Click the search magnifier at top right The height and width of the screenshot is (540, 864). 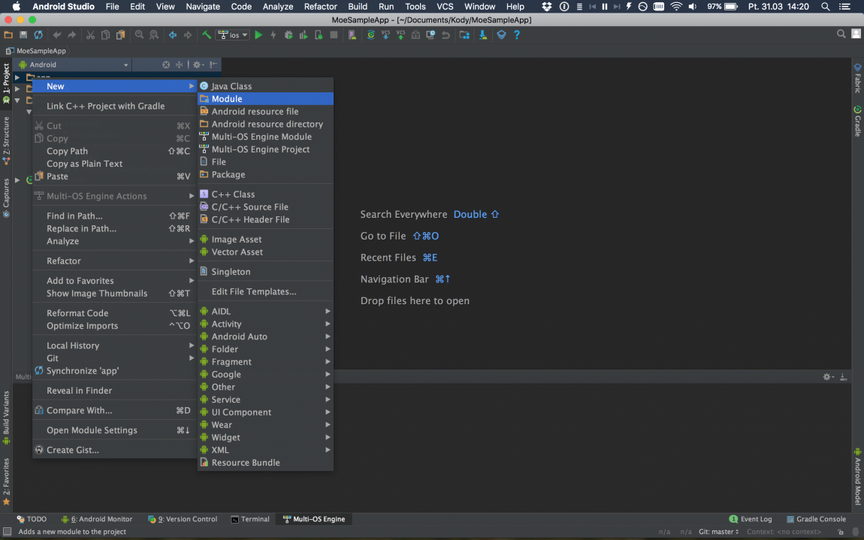point(842,34)
